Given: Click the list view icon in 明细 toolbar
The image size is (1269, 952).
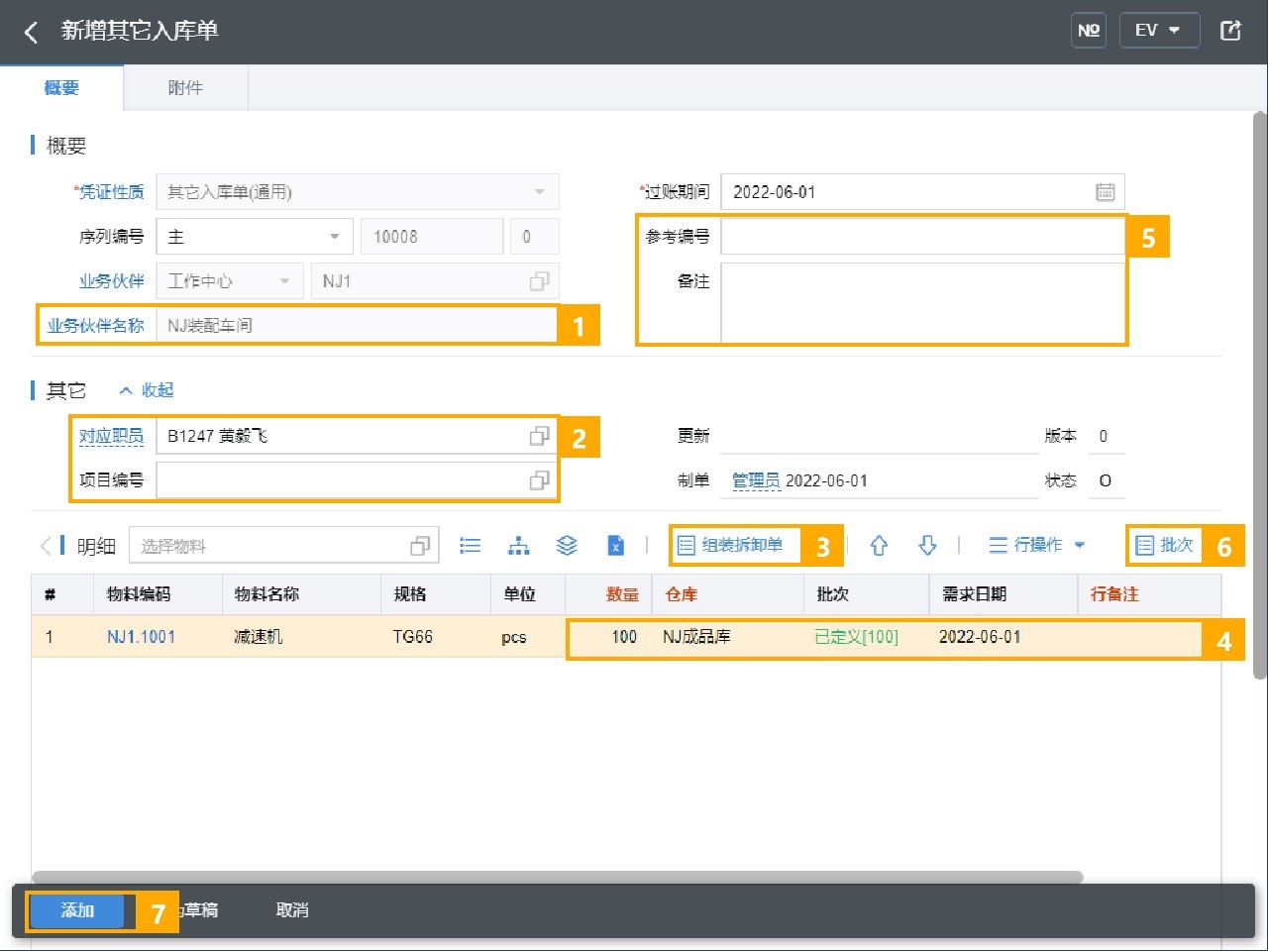Looking at the screenshot, I should tap(471, 546).
